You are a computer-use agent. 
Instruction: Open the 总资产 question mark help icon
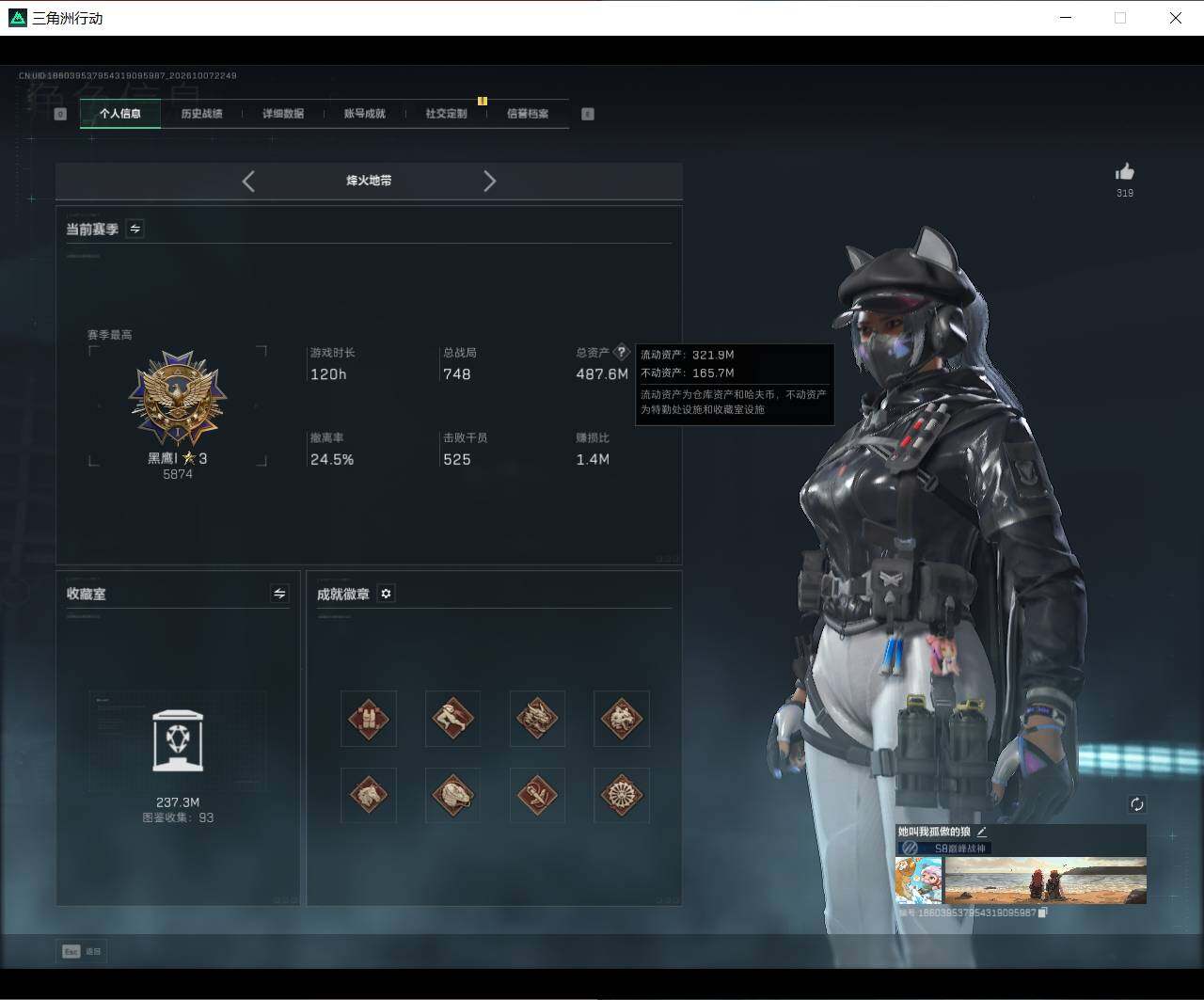(x=621, y=353)
